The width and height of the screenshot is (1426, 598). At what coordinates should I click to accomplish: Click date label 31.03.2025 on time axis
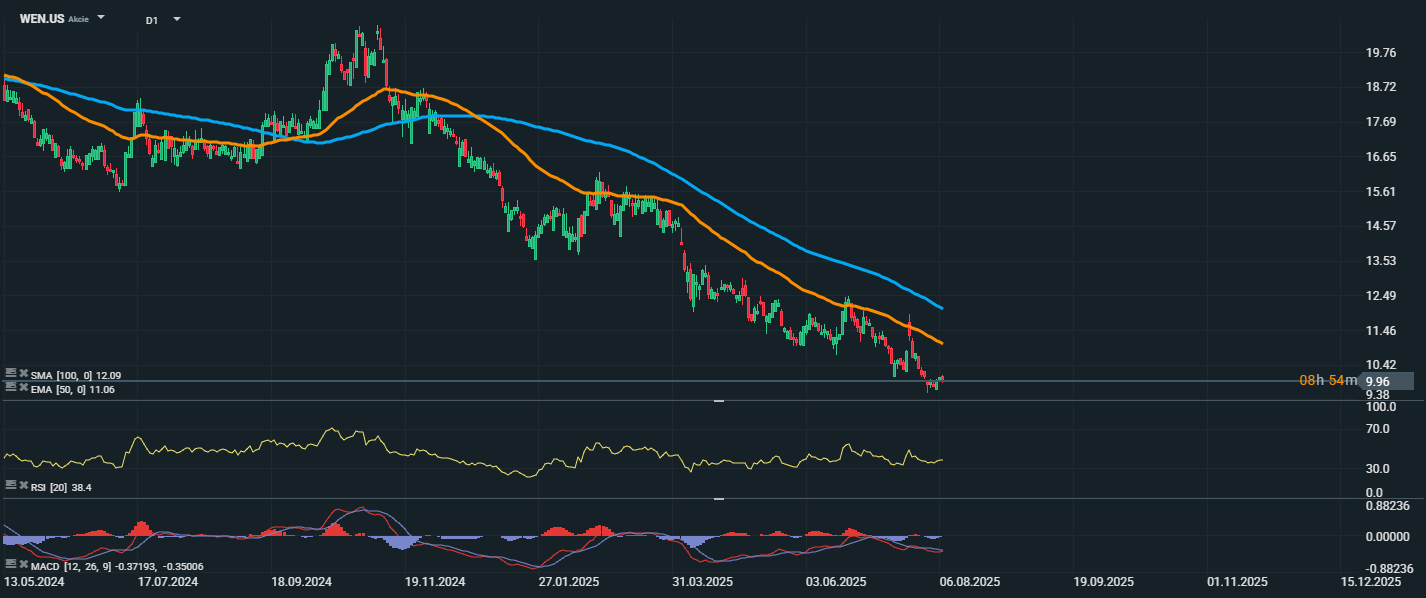coord(703,581)
